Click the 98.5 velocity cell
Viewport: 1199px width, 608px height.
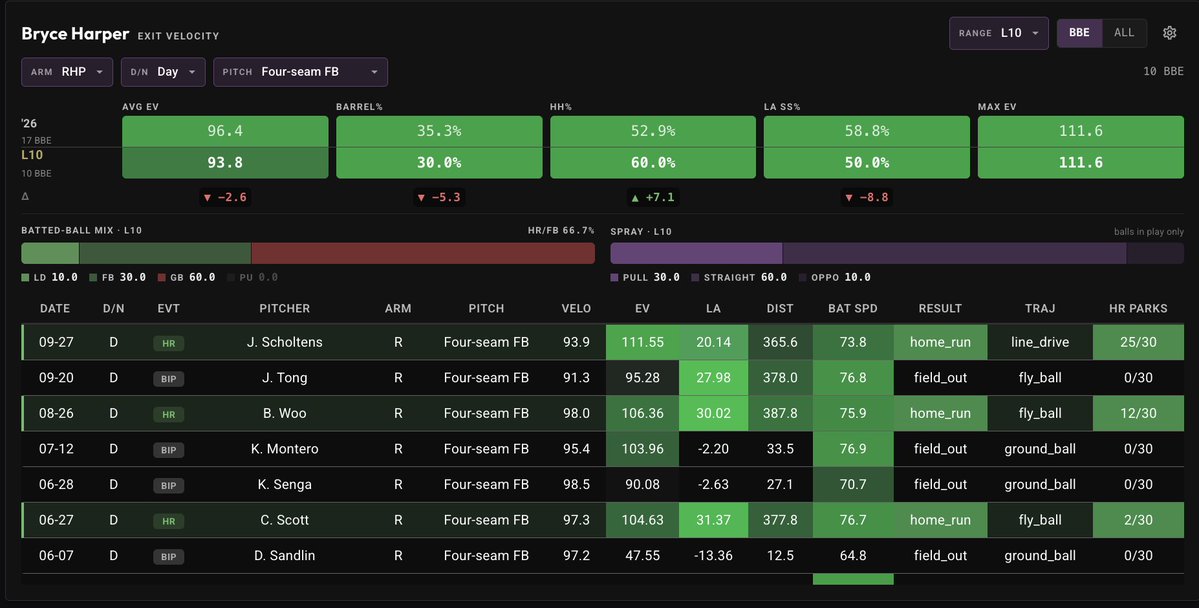pyautogui.click(x=576, y=485)
